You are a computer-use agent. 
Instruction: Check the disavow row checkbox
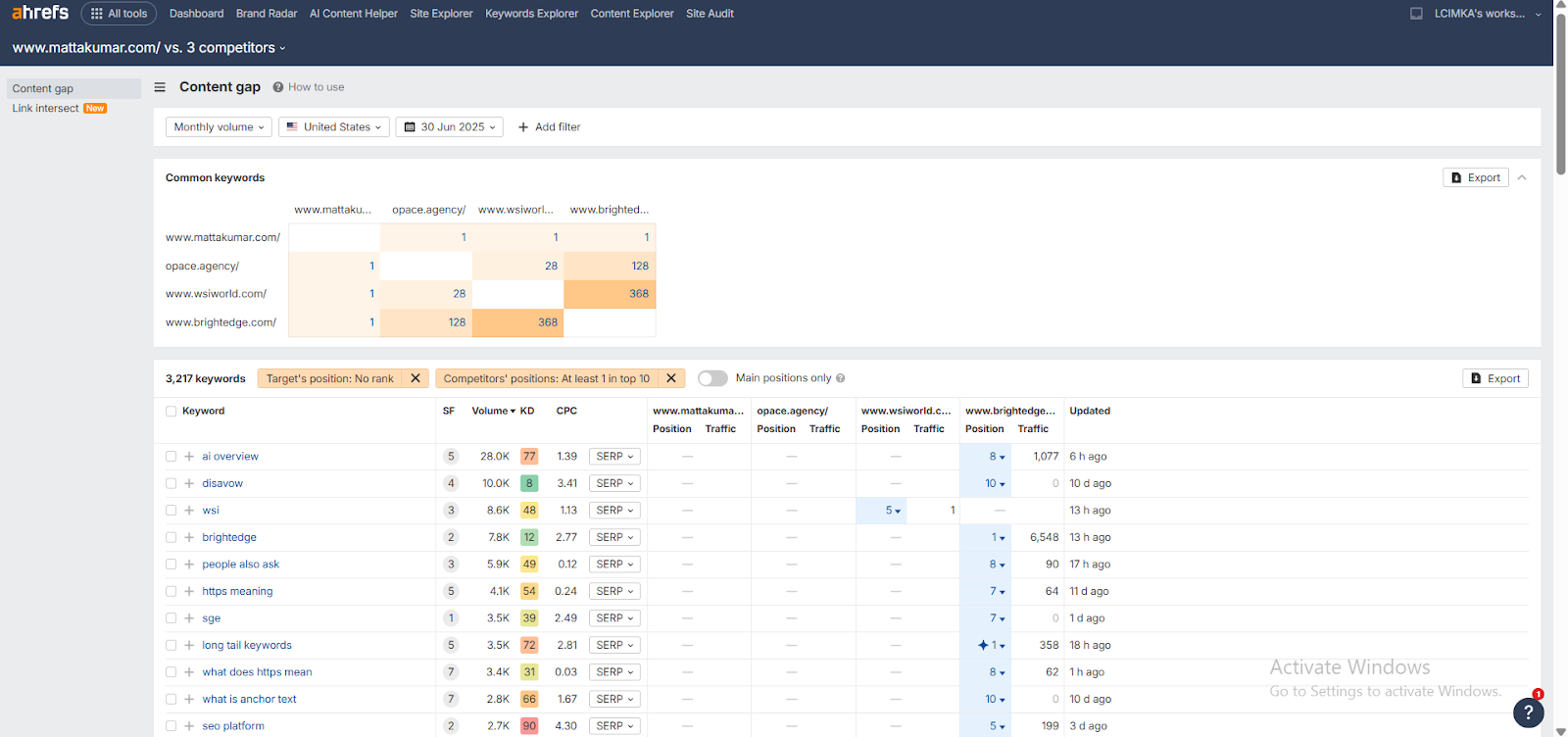point(171,483)
